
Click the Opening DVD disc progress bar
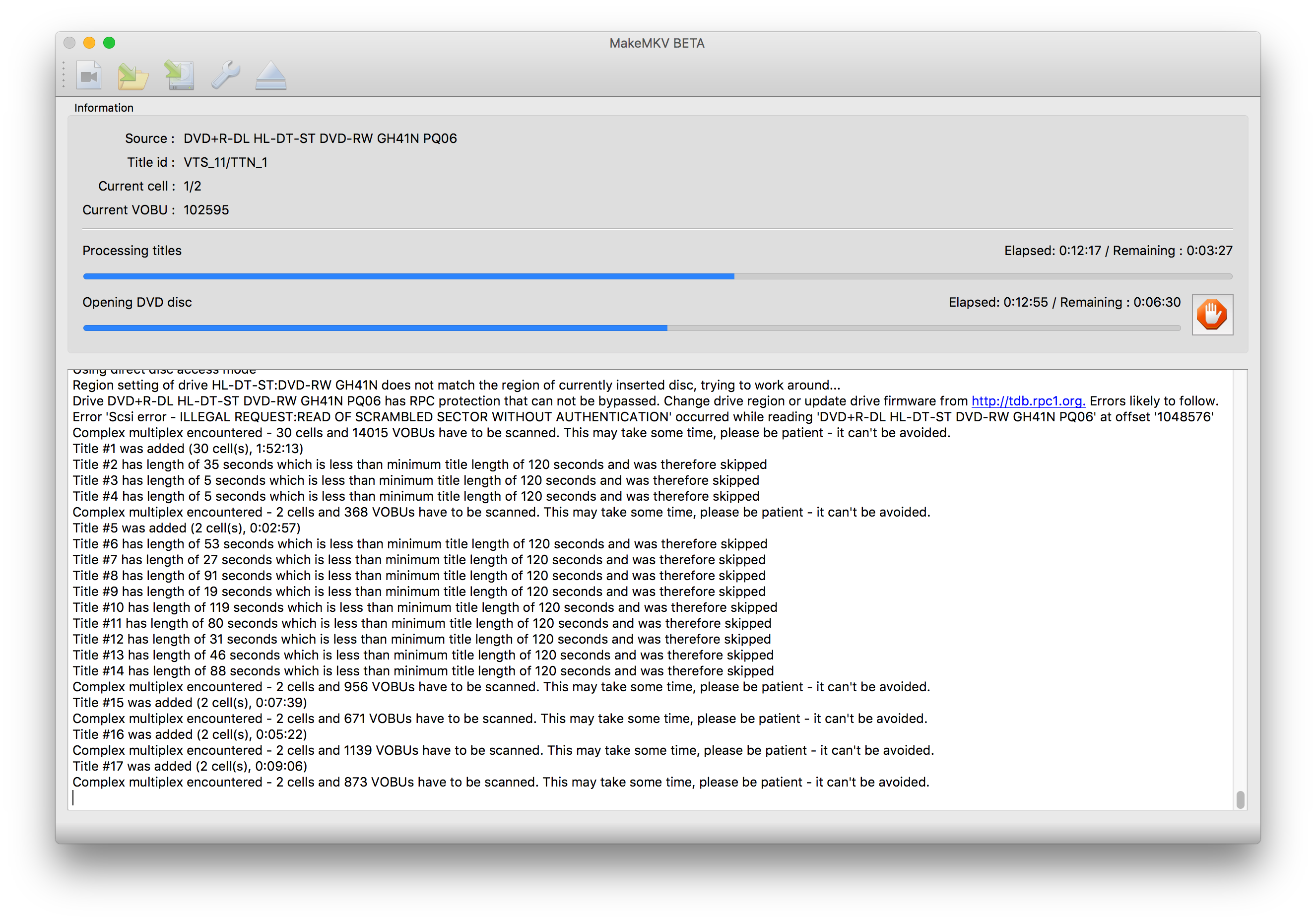coord(631,328)
